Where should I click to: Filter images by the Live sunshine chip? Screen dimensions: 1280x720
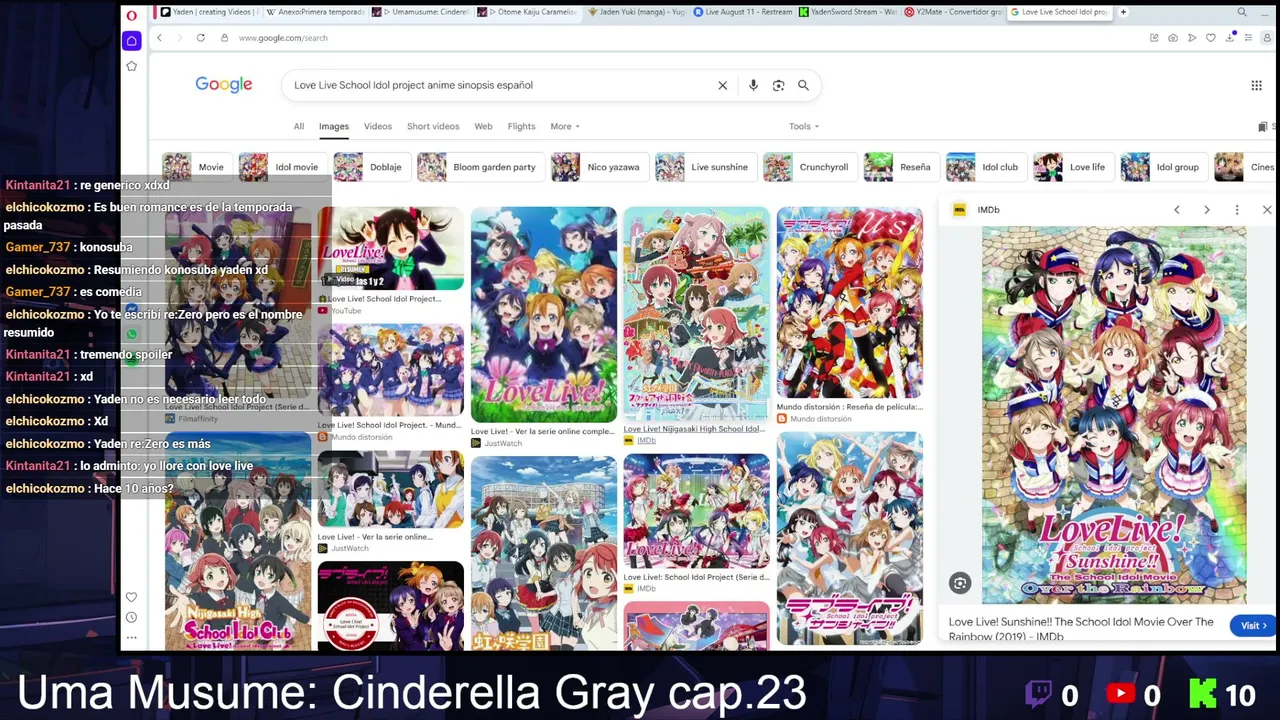point(705,167)
